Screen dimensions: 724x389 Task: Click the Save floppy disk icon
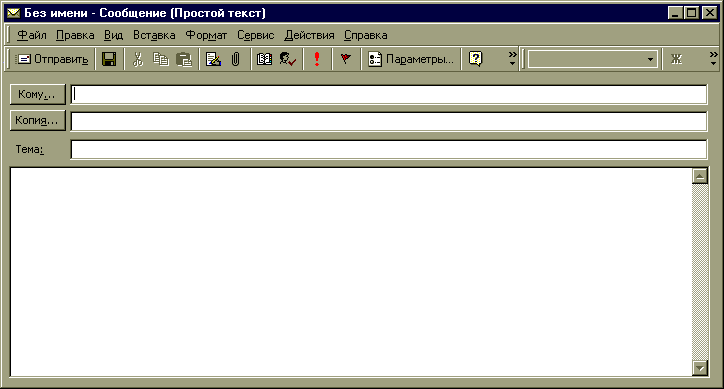[x=109, y=59]
